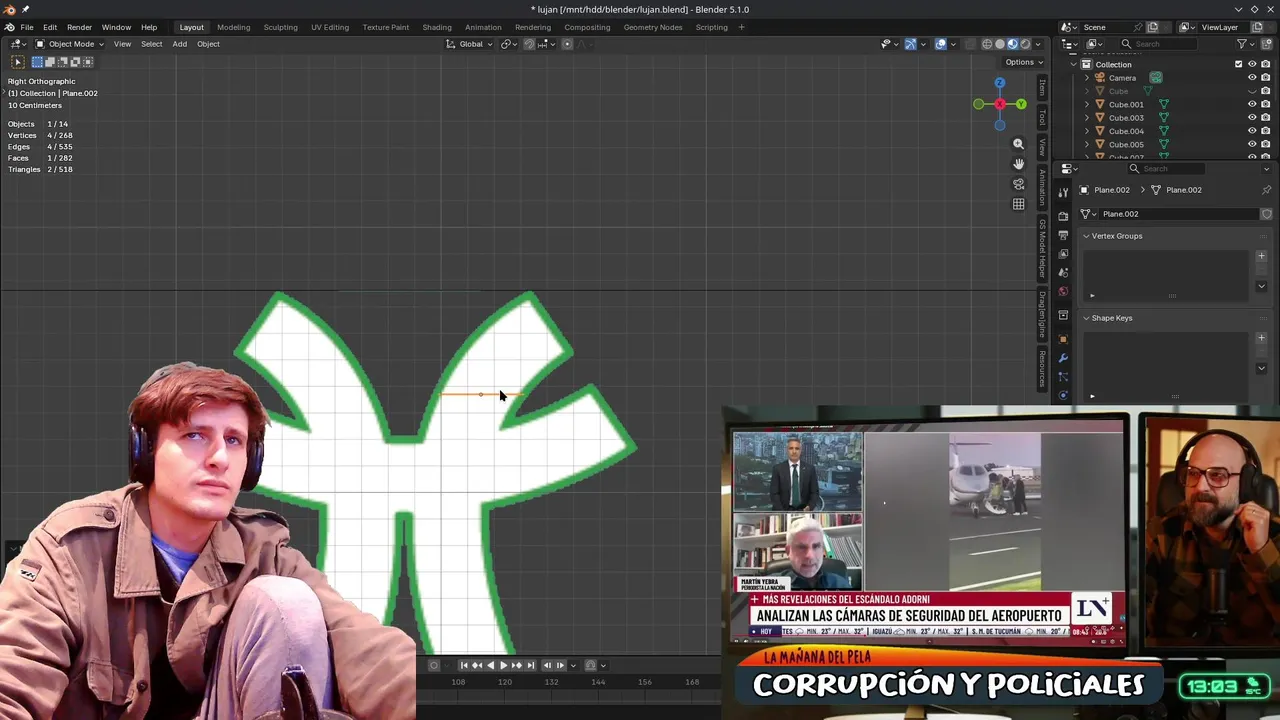Open the Global transform orientation dropdown

[470, 44]
